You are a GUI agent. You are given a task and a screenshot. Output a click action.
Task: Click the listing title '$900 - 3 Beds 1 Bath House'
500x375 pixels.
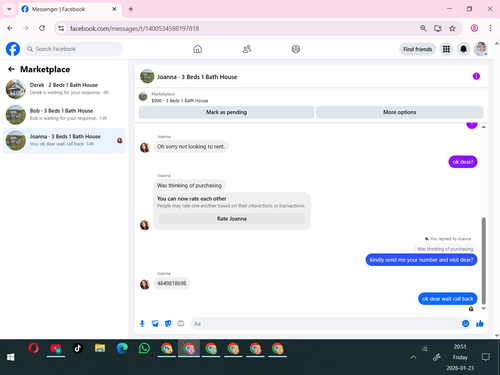tap(180, 101)
